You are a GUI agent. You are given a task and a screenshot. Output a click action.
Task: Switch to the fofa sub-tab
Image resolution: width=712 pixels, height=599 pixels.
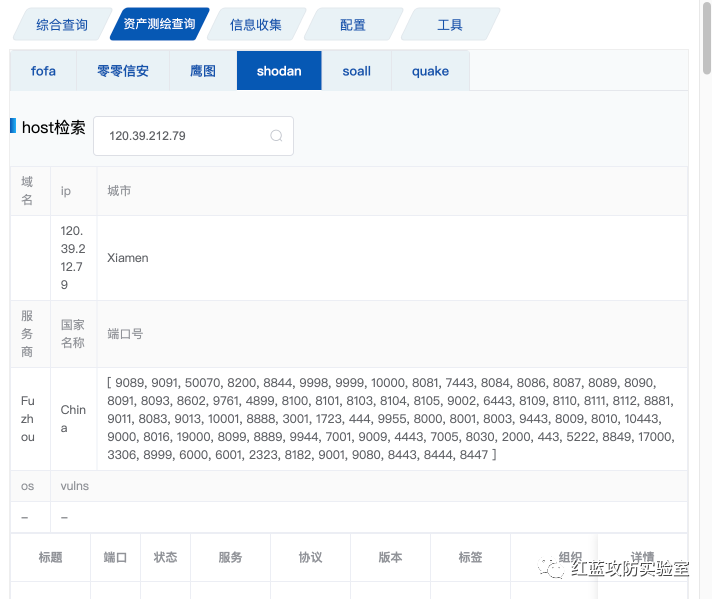(x=43, y=71)
